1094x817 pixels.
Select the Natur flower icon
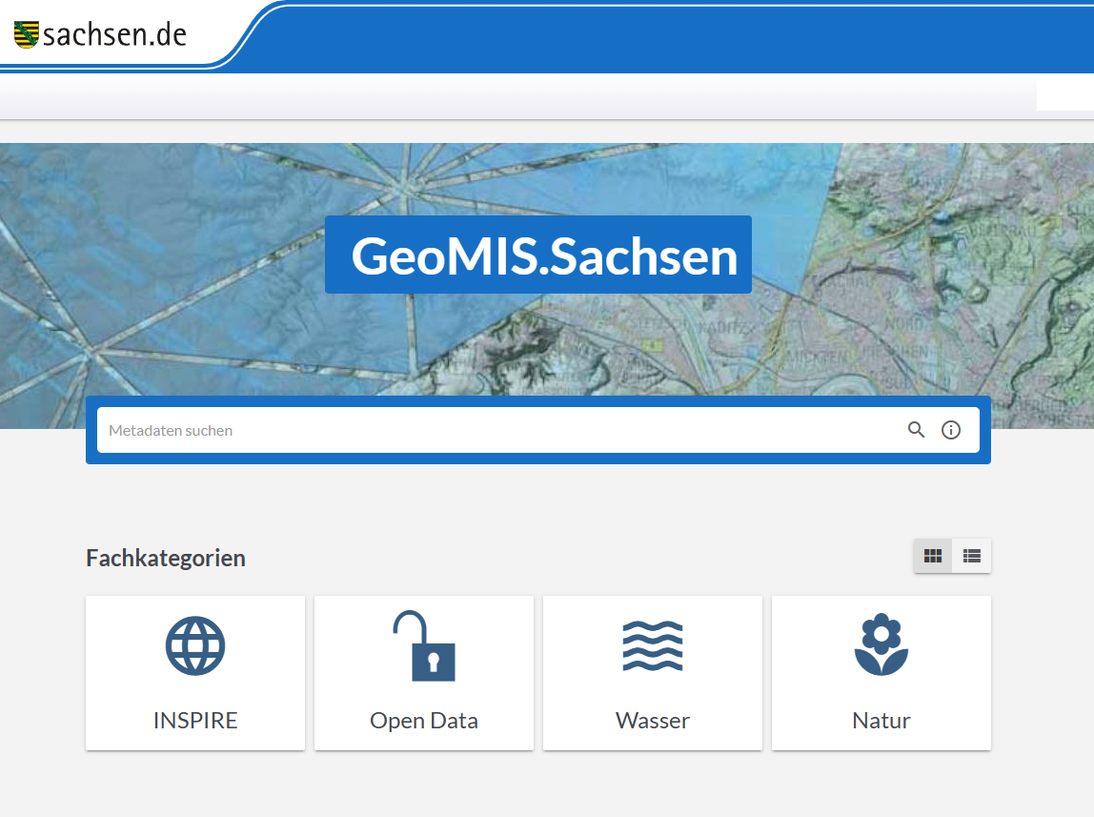(x=880, y=645)
